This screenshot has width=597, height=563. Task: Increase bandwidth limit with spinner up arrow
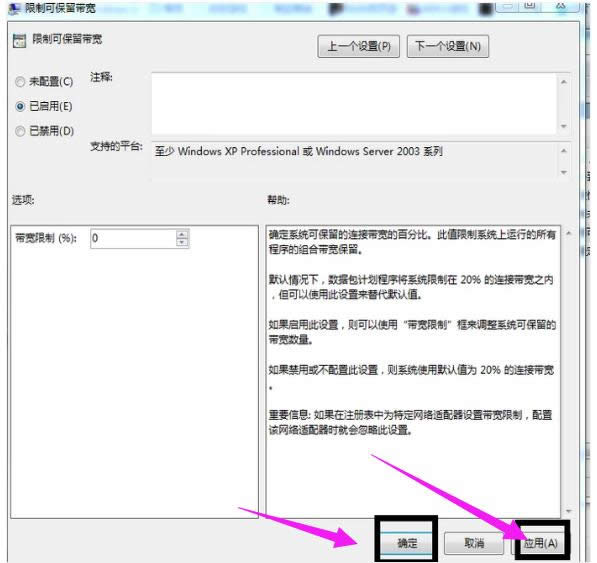[182, 234]
